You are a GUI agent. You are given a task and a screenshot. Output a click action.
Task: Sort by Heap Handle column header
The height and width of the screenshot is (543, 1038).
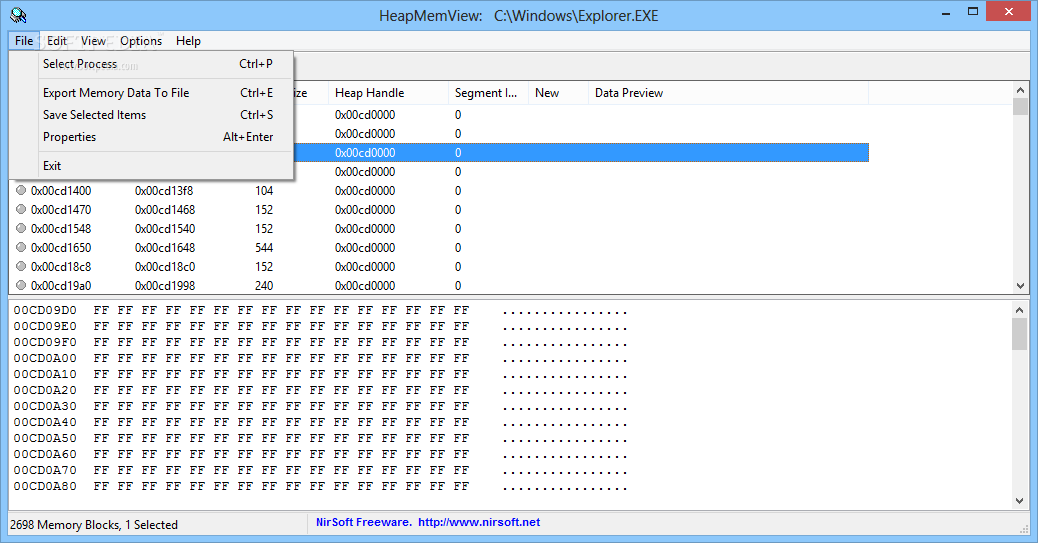(x=389, y=93)
